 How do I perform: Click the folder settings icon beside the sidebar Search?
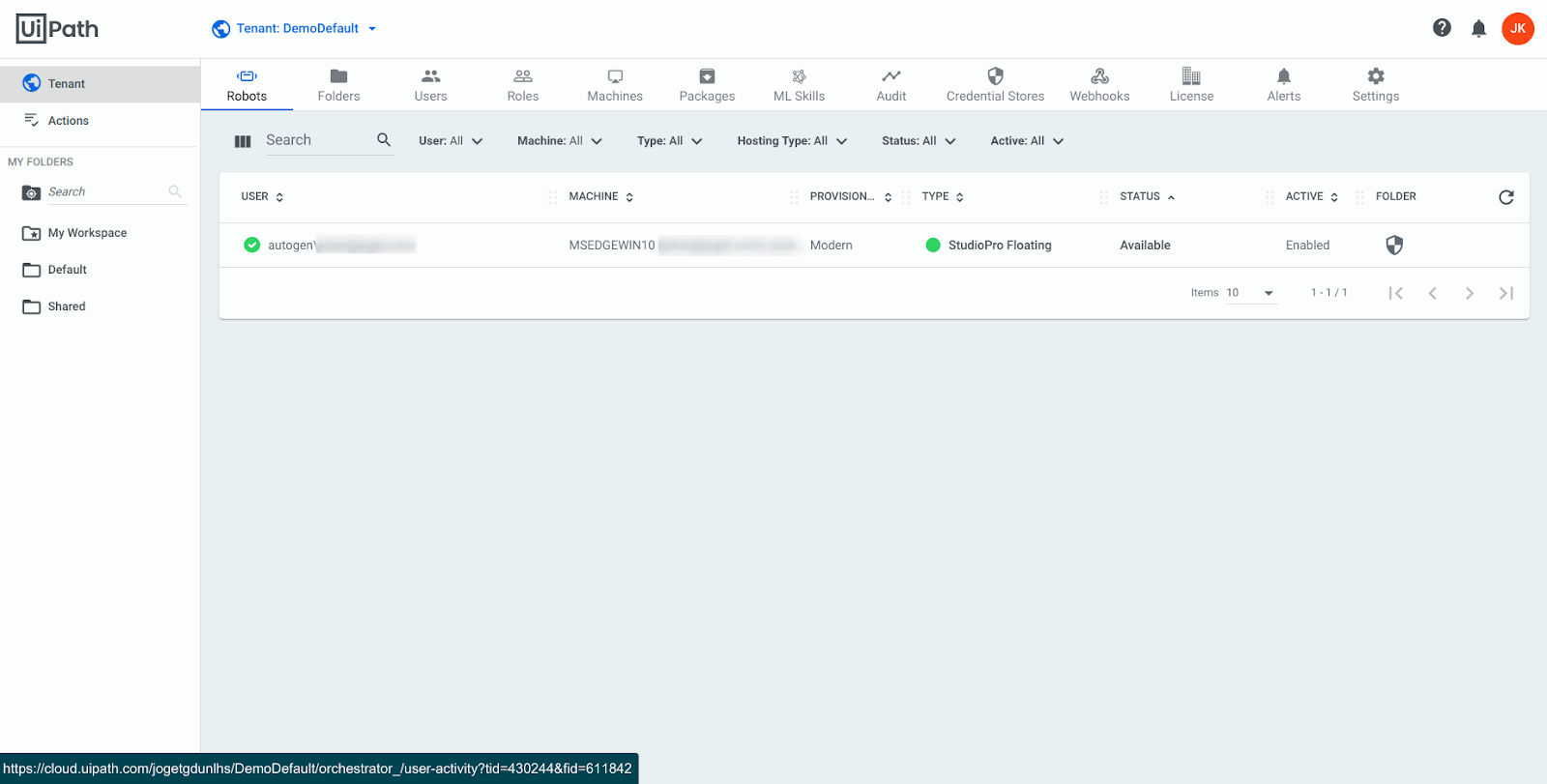tap(31, 192)
